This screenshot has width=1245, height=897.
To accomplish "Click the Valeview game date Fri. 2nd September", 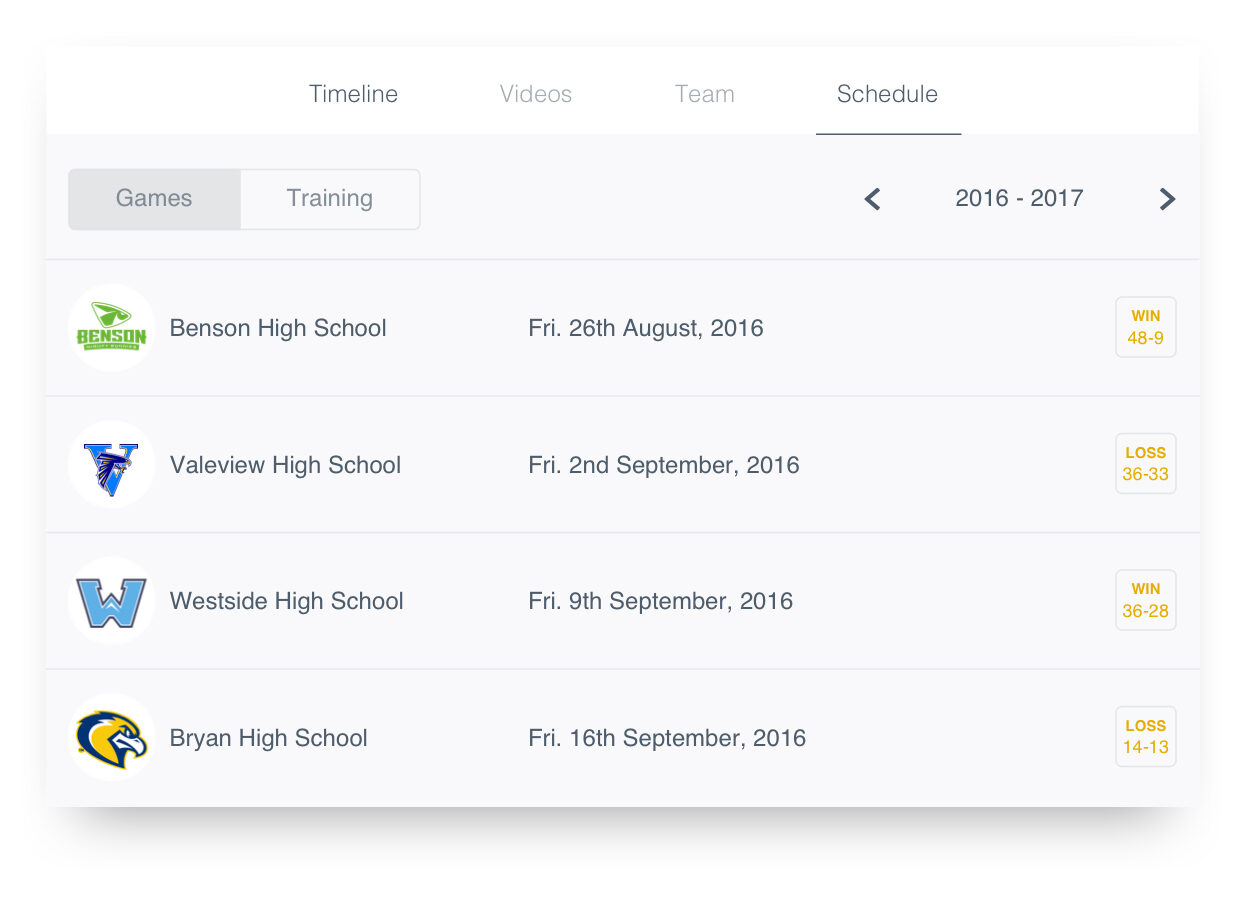I will pos(664,464).
